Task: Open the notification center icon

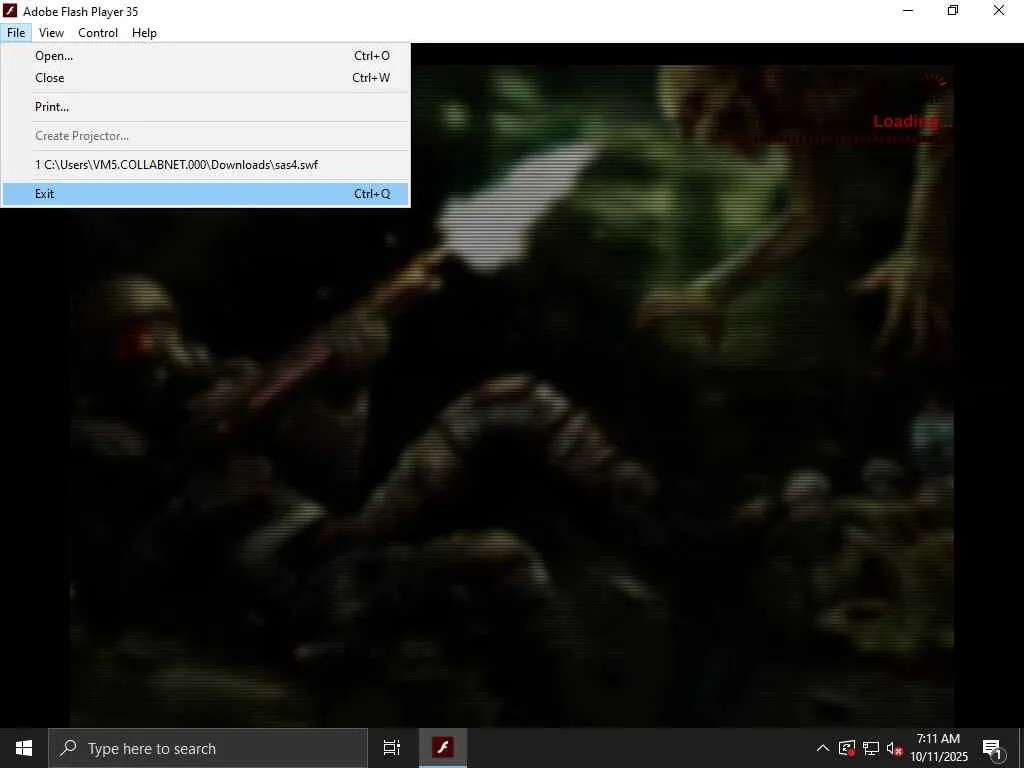Action: tap(993, 749)
